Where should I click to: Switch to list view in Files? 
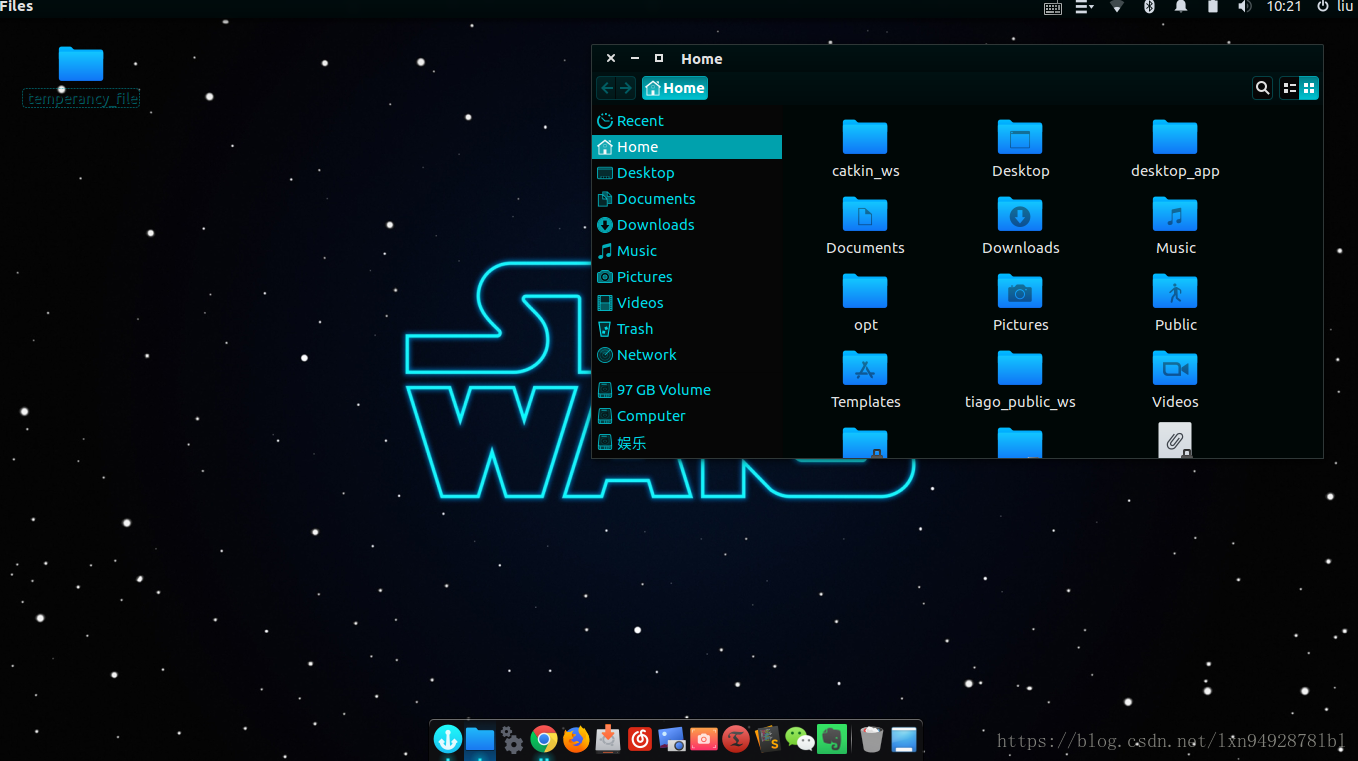pyautogui.click(x=1290, y=88)
